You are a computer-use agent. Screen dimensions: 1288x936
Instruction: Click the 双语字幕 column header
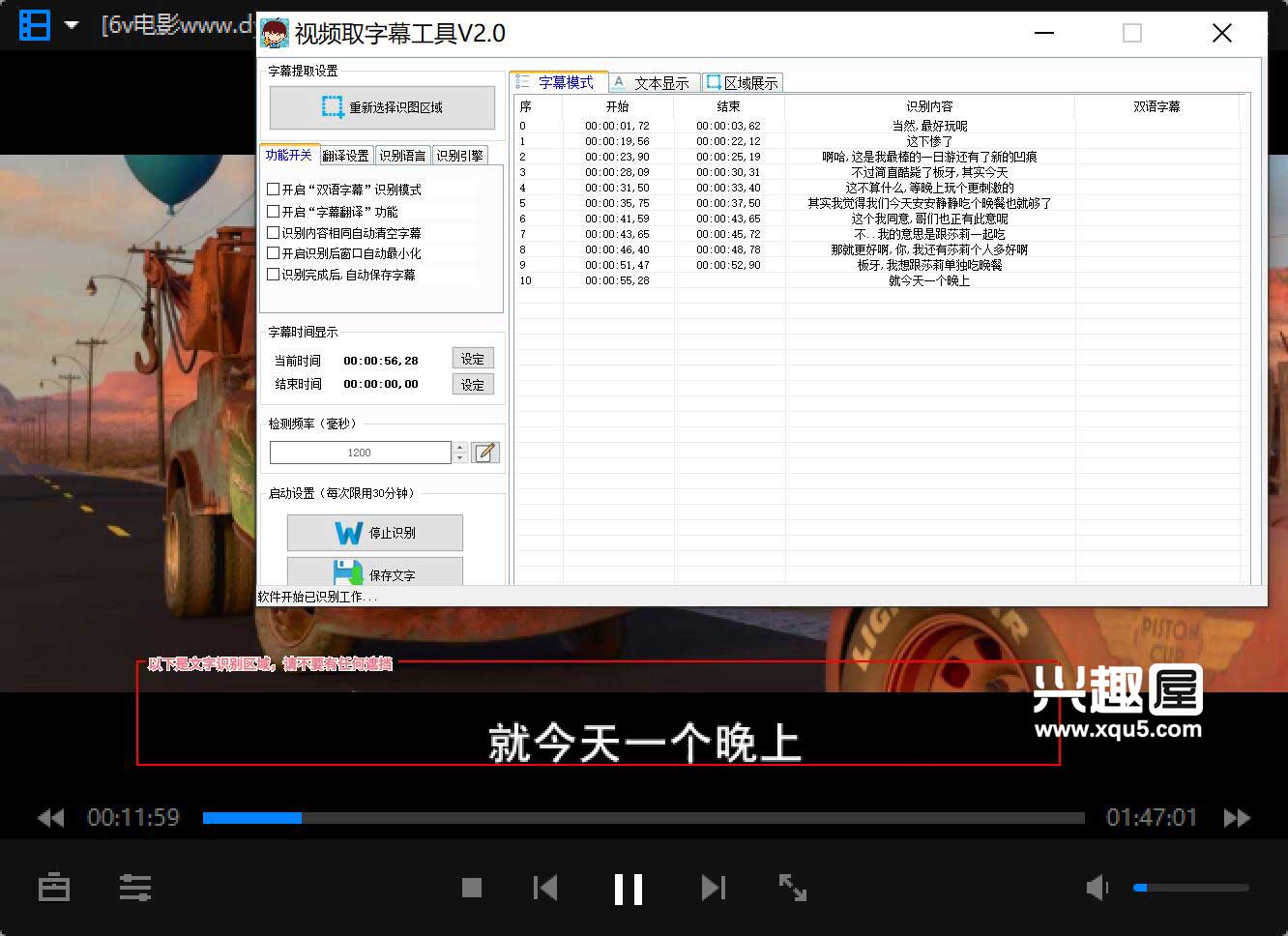click(1156, 106)
